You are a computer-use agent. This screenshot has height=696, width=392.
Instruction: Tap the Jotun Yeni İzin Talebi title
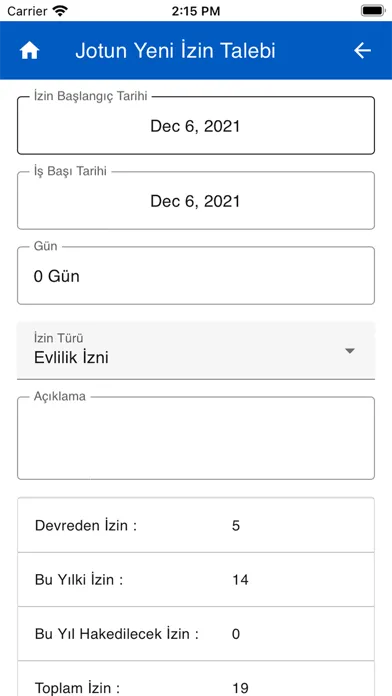pos(175,51)
